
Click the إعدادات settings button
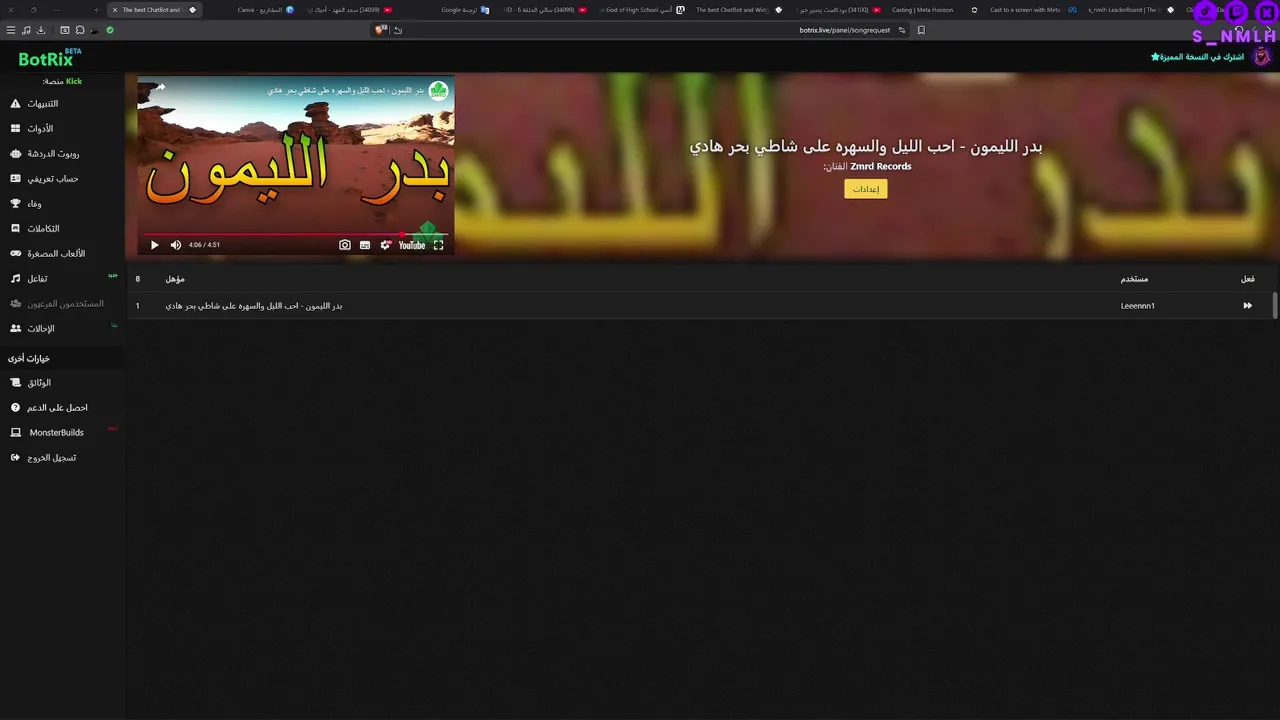tap(866, 189)
